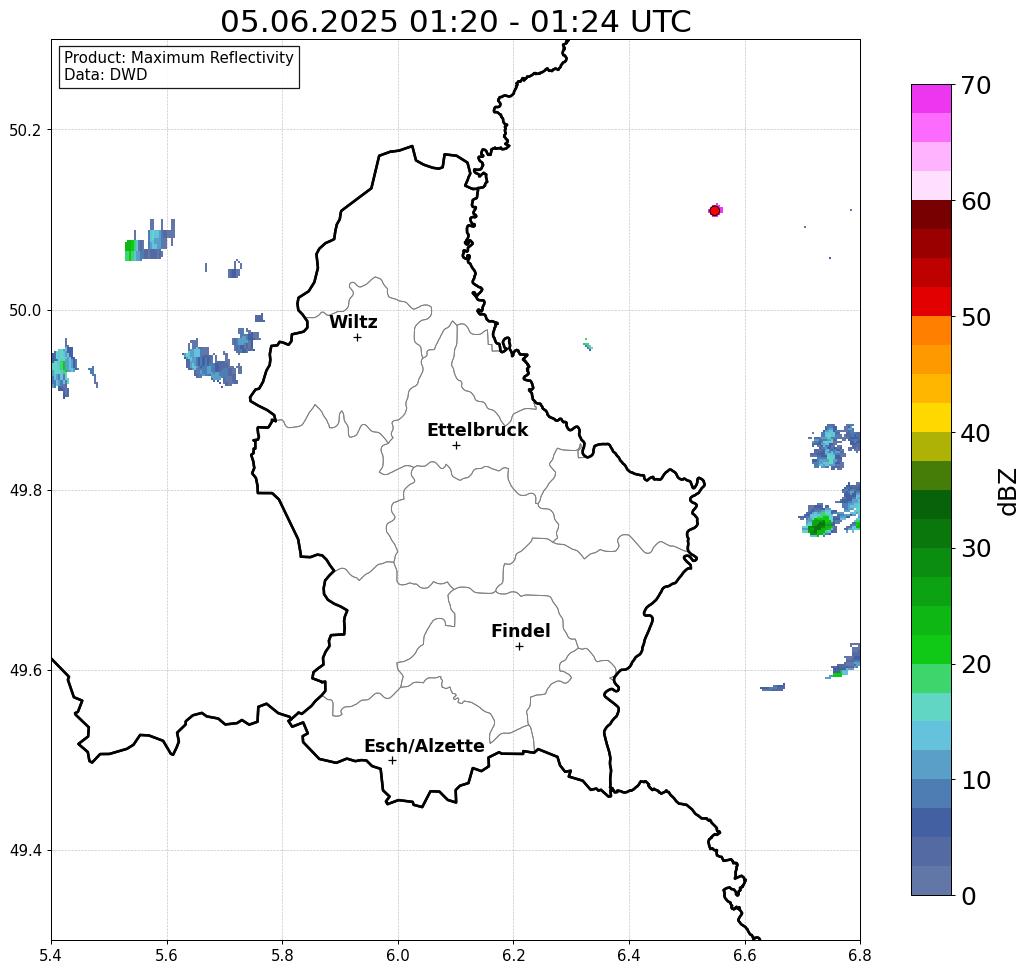This screenshot has width=1029, height=973.
Task: Click the 70 label on the colorbar
Action: pyautogui.click(x=975, y=85)
